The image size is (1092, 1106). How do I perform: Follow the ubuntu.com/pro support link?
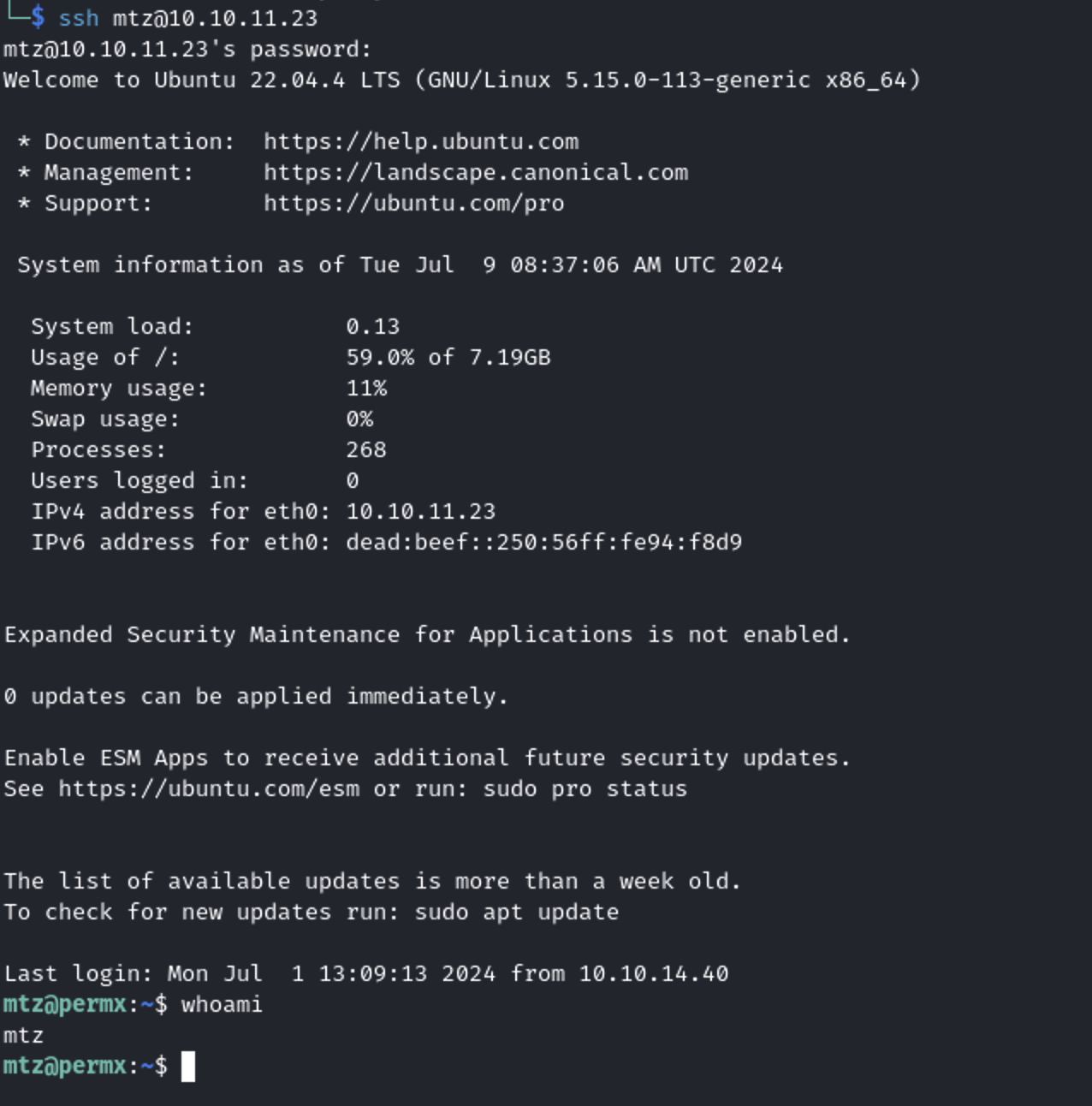coord(413,203)
